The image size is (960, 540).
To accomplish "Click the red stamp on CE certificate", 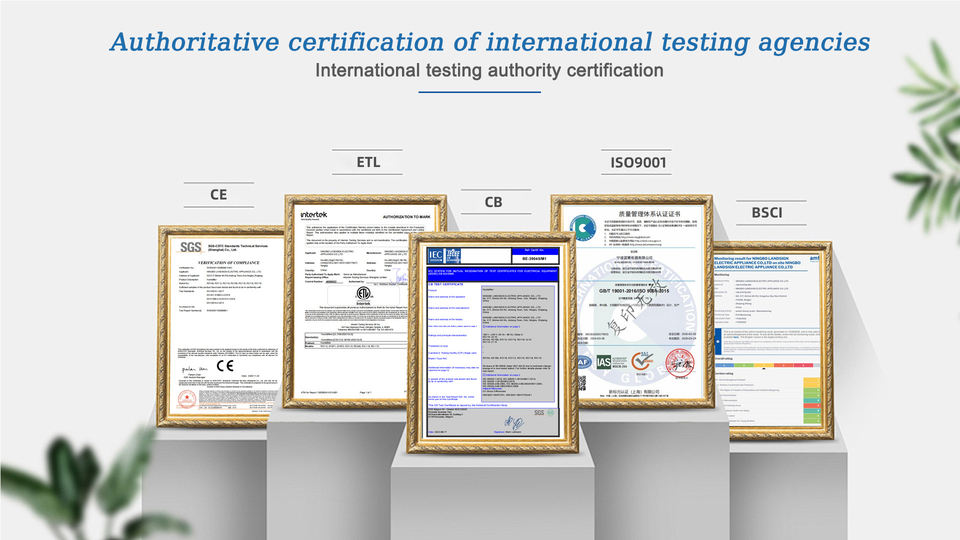I will coord(187,398).
